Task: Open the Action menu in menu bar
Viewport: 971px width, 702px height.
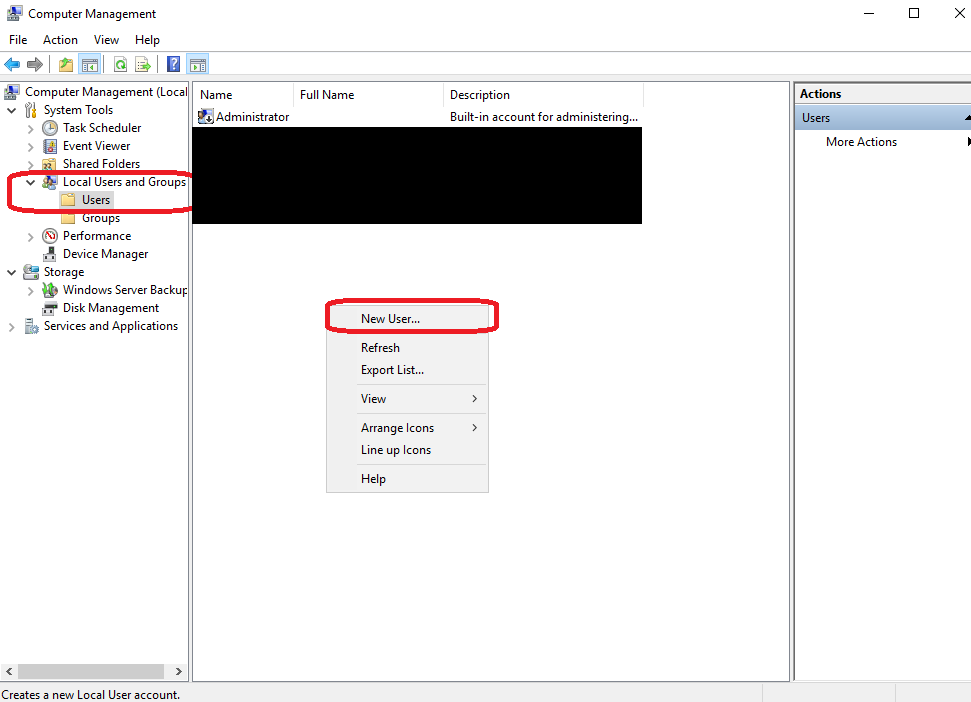Action: 60,40
